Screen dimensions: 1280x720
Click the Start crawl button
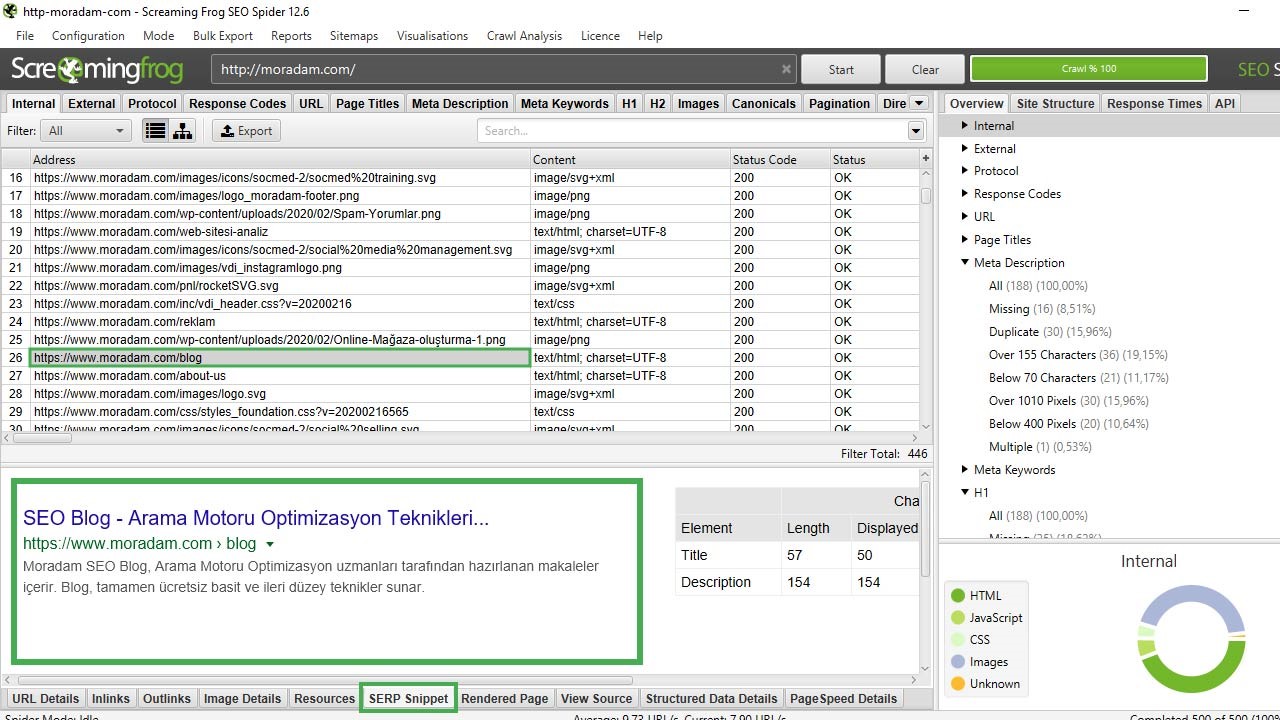click(841, 69)
